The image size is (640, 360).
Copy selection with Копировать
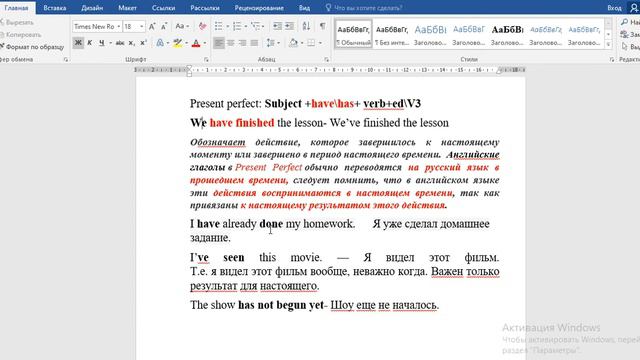(21, 35)
